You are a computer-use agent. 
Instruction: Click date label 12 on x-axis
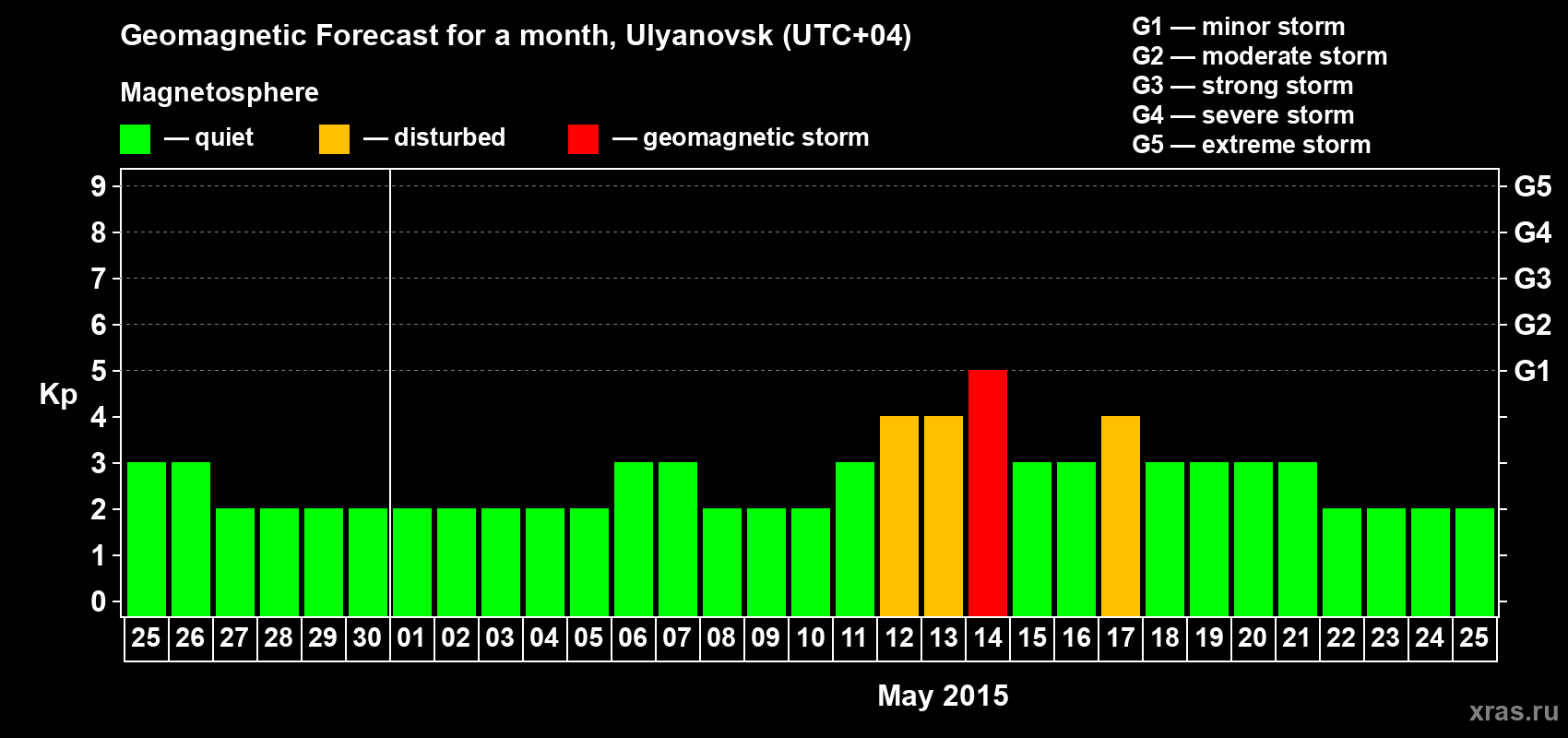coord(899,638)
